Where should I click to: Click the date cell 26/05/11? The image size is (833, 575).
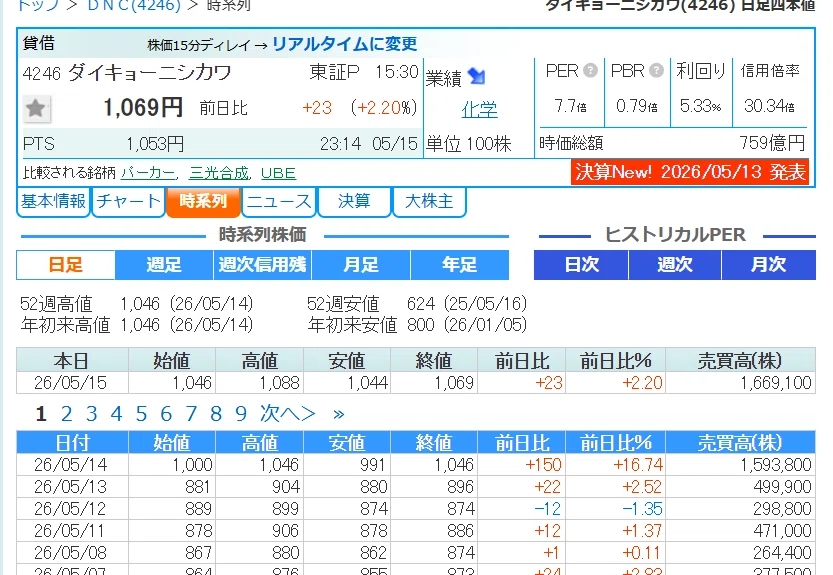[71, 531]
